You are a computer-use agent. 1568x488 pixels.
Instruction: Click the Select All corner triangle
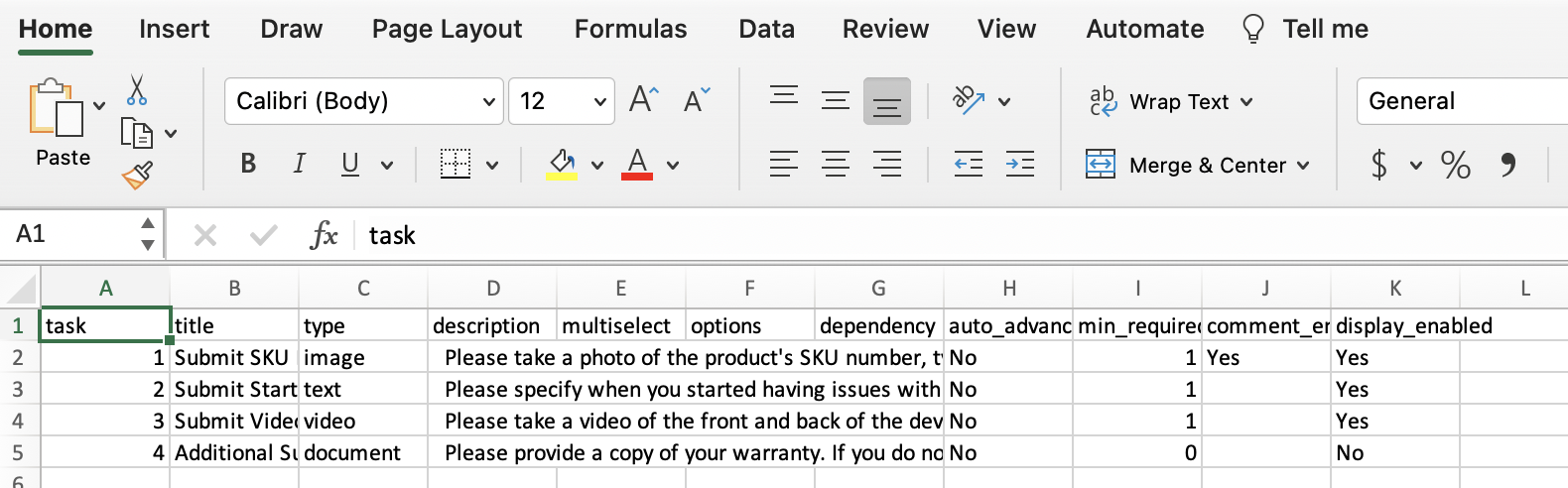(22, 289)
